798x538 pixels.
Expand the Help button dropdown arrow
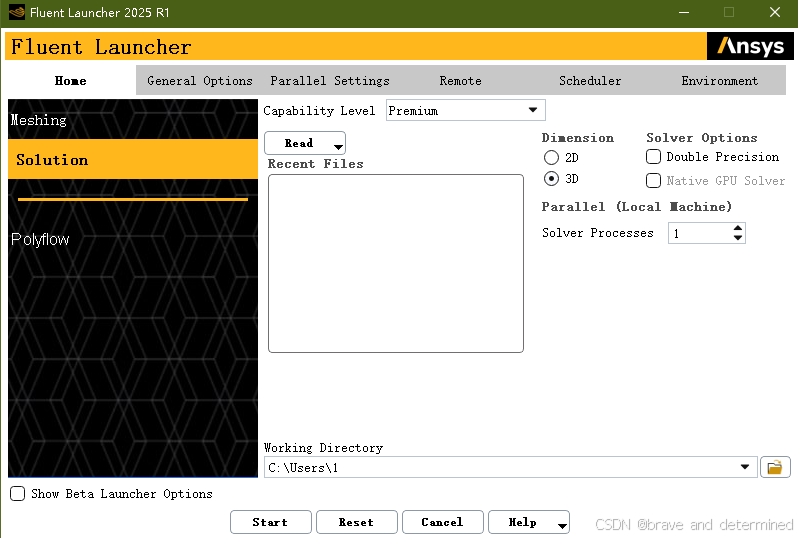(562, 526)
